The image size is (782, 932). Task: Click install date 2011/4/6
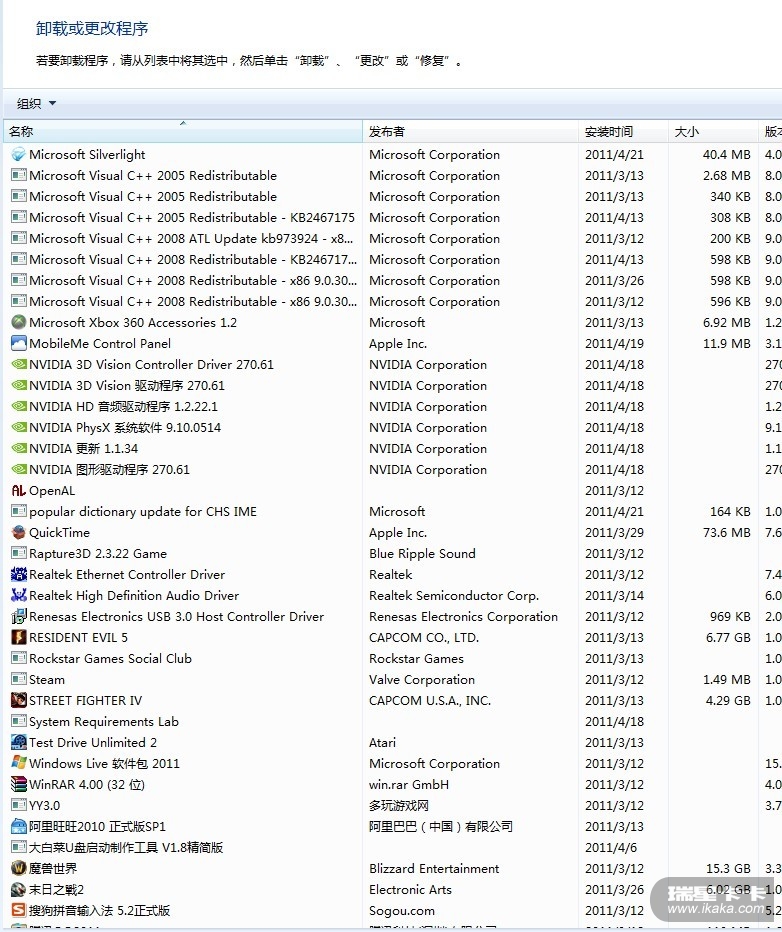pos(611,848)
